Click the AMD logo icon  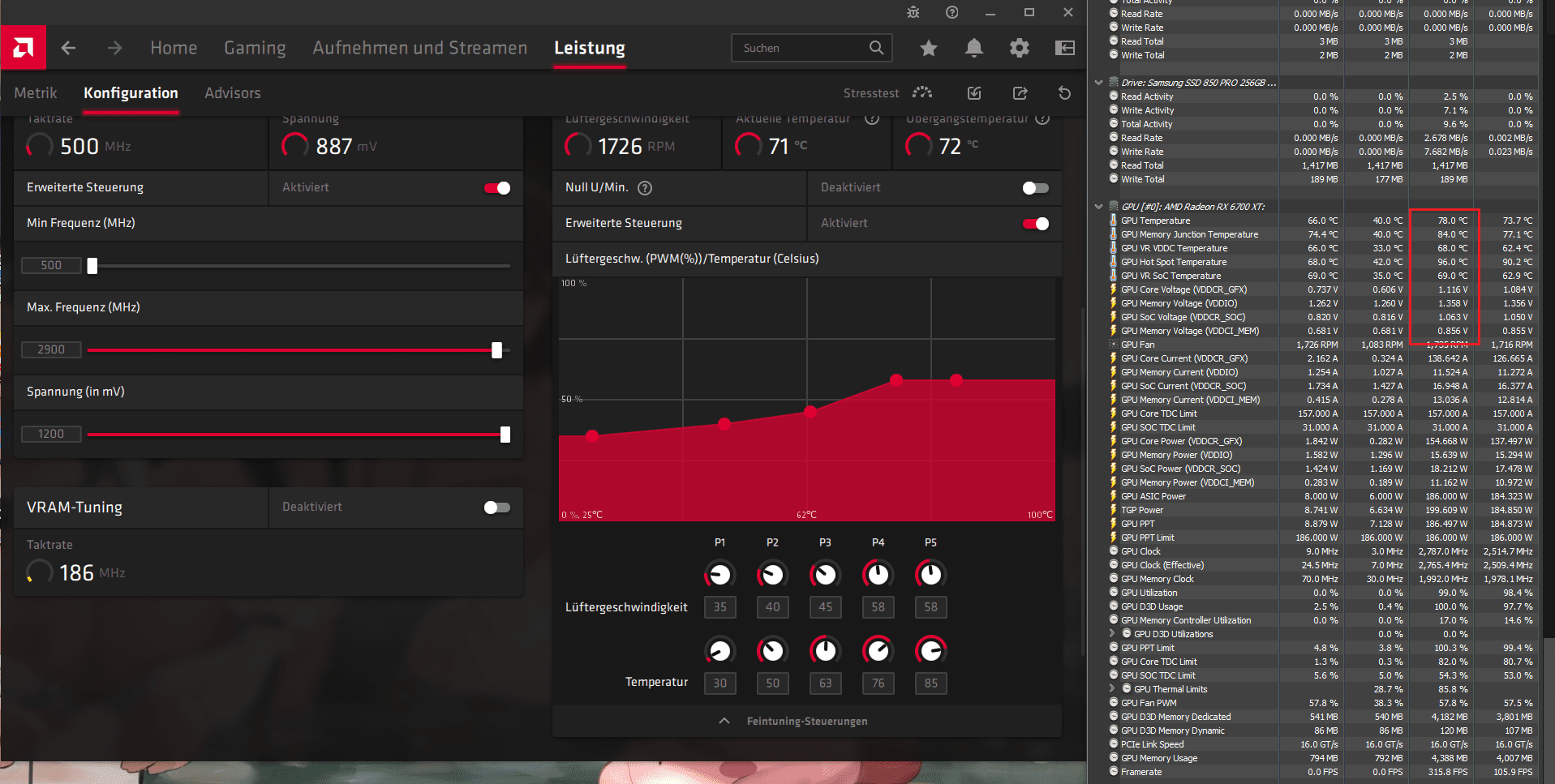pyautogui.click(x=24, y=48)
